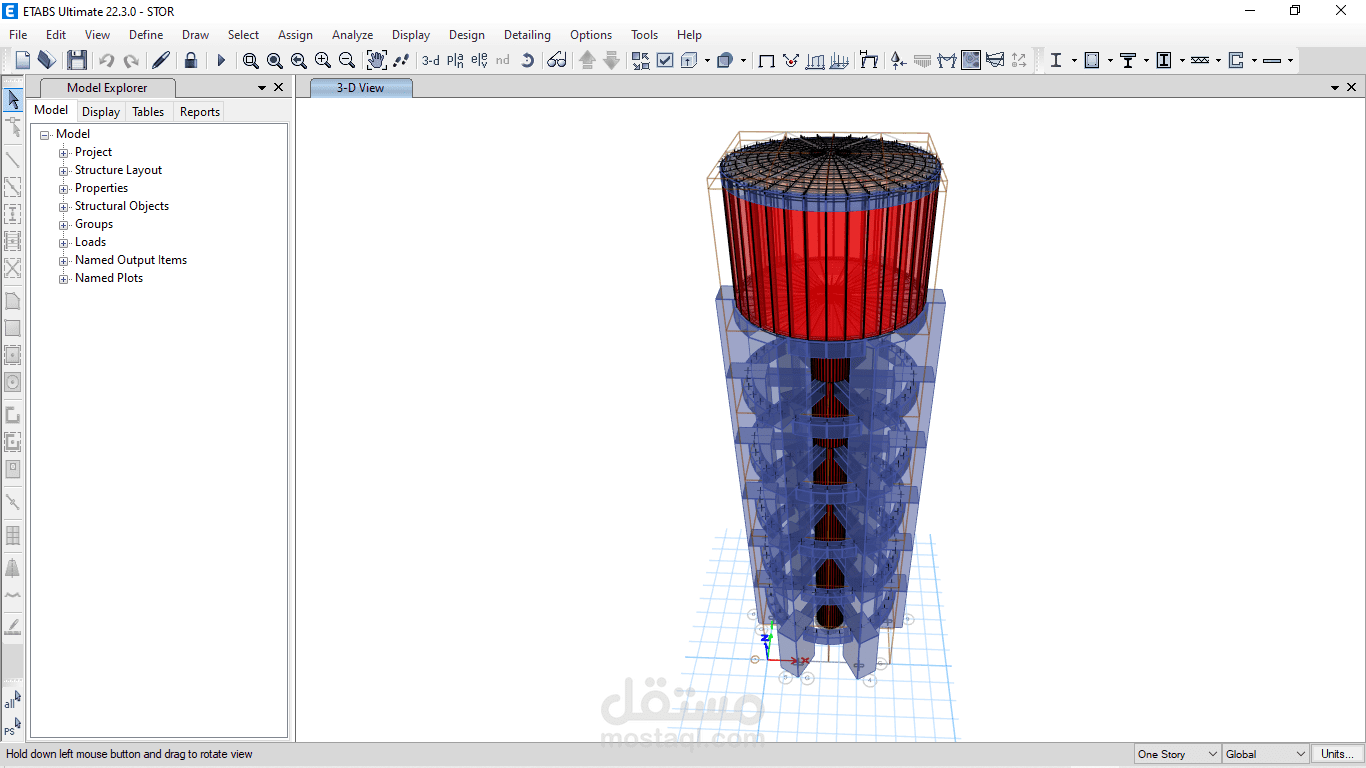Click Move Down in List arrow
This screenshot has width=1366, height=768.
[612, 60]
